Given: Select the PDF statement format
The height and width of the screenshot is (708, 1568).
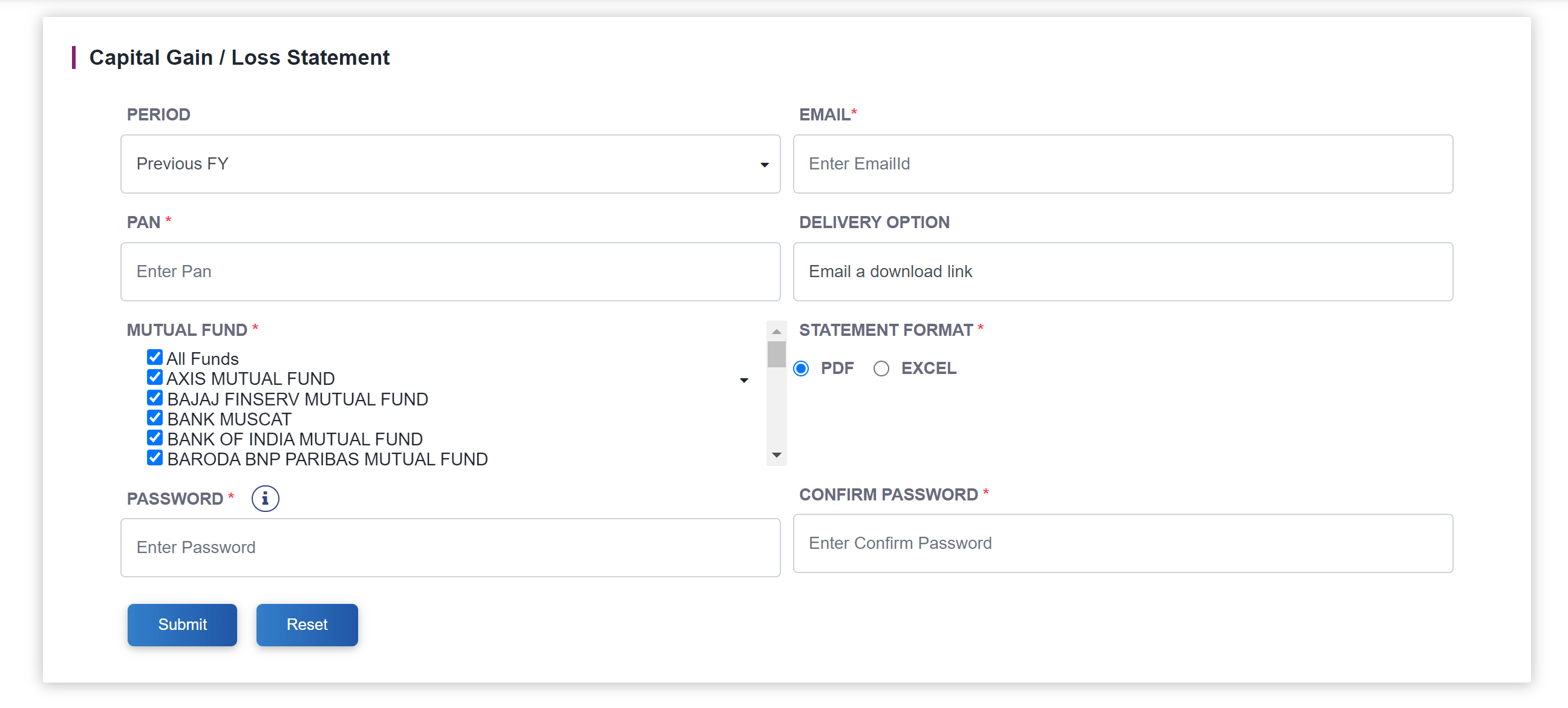Looking at the screenshot, I should coord(801,369).
